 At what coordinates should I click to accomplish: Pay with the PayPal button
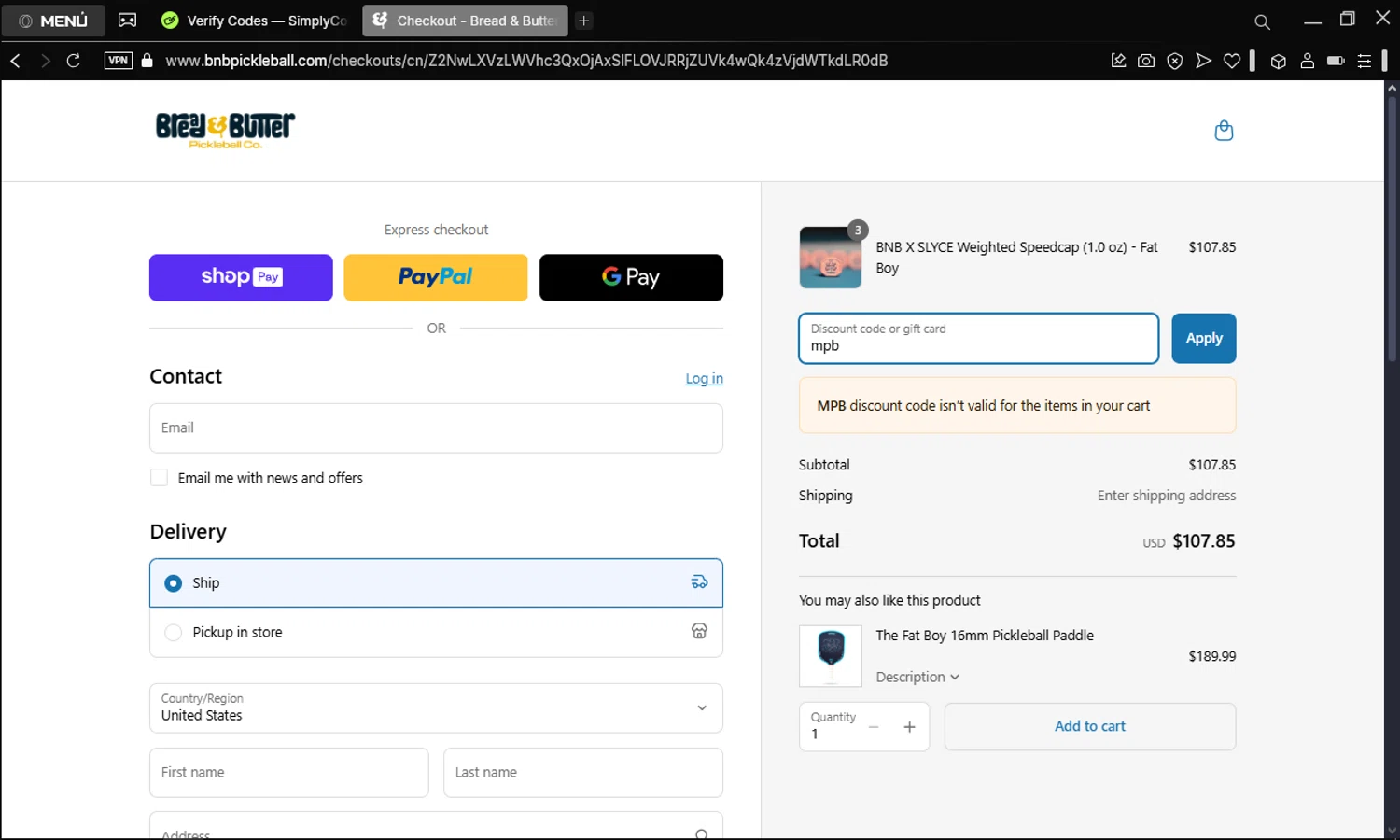pos(436,277)
